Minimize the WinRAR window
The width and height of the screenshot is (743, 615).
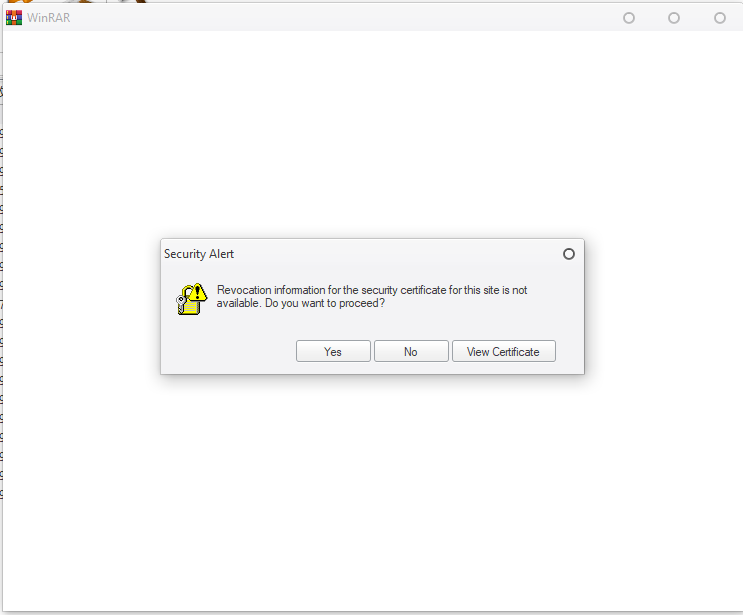[629, 18]
